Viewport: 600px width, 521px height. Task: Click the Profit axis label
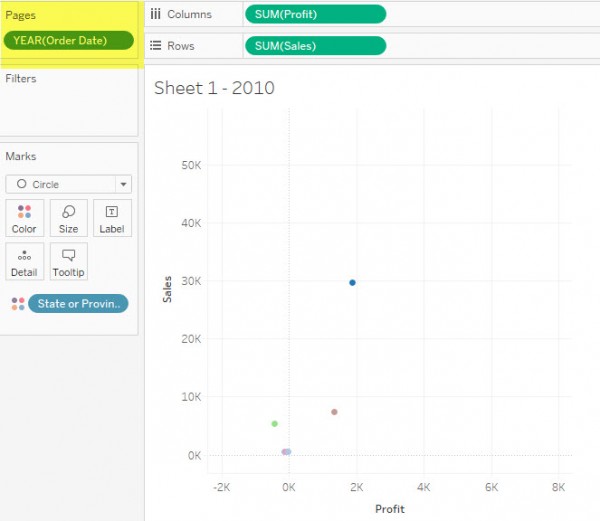[x=390, y=509]
